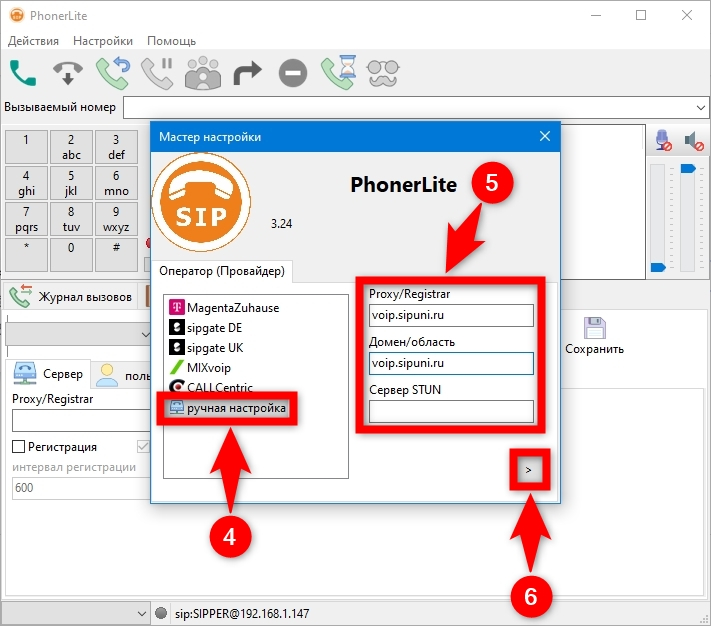The height and width of the screenshot is (626, 711).
Task: Click the green call handset icon
Action: pyautogui.click(x=23, y=73)
